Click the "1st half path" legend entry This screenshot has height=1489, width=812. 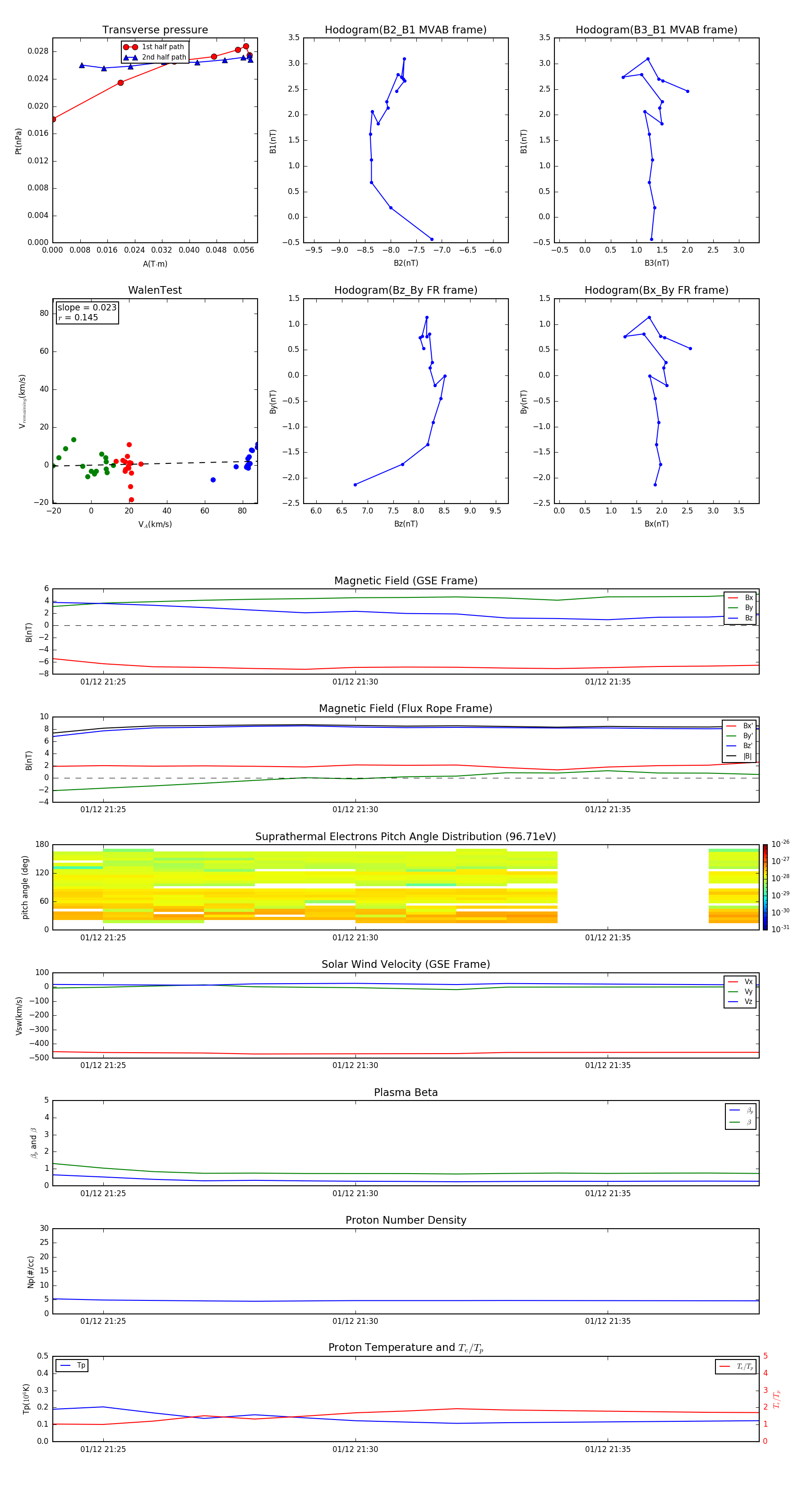tap(154, 47)
